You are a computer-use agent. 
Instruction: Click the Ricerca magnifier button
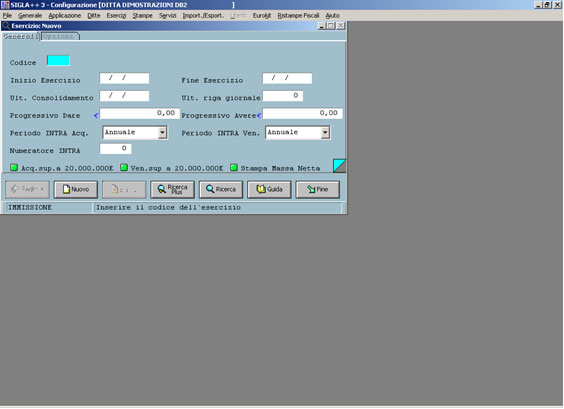(x=221, y=189)
